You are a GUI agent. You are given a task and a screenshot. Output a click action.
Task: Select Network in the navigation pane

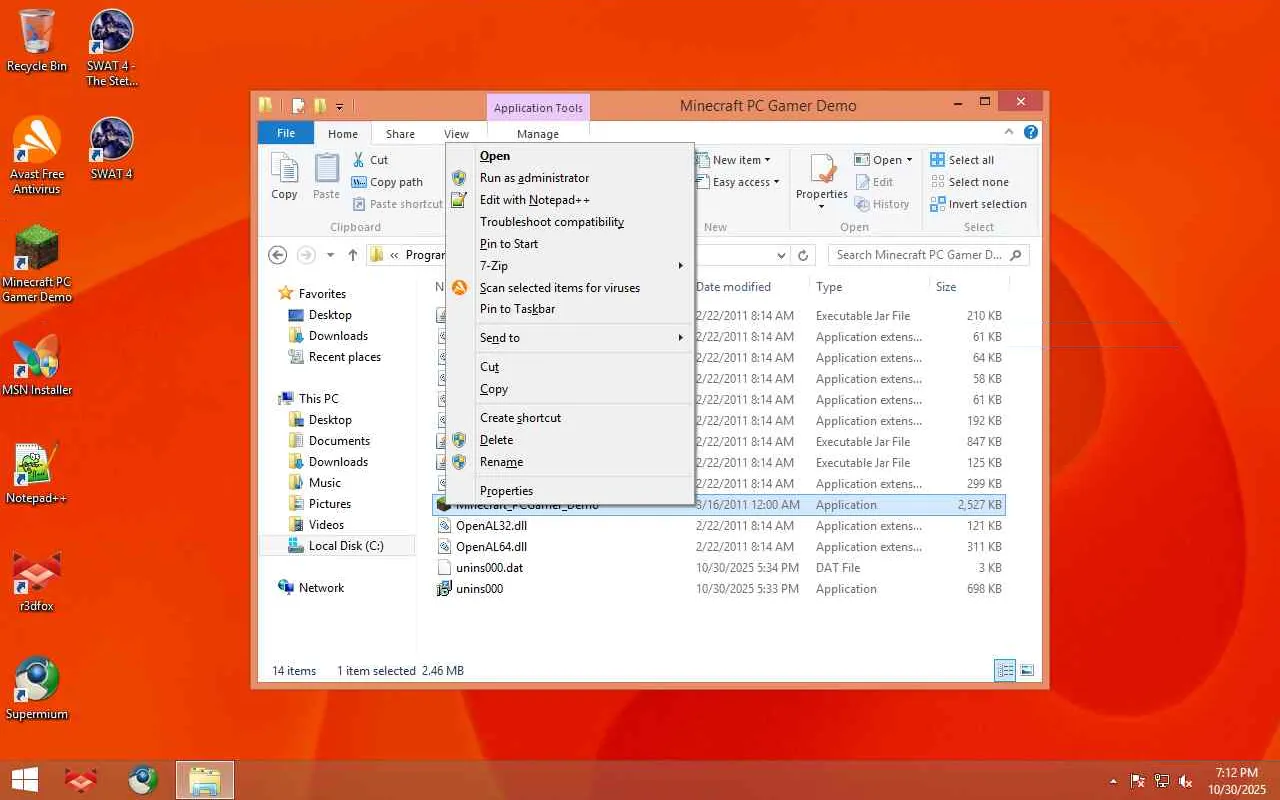tap(311, 588)
